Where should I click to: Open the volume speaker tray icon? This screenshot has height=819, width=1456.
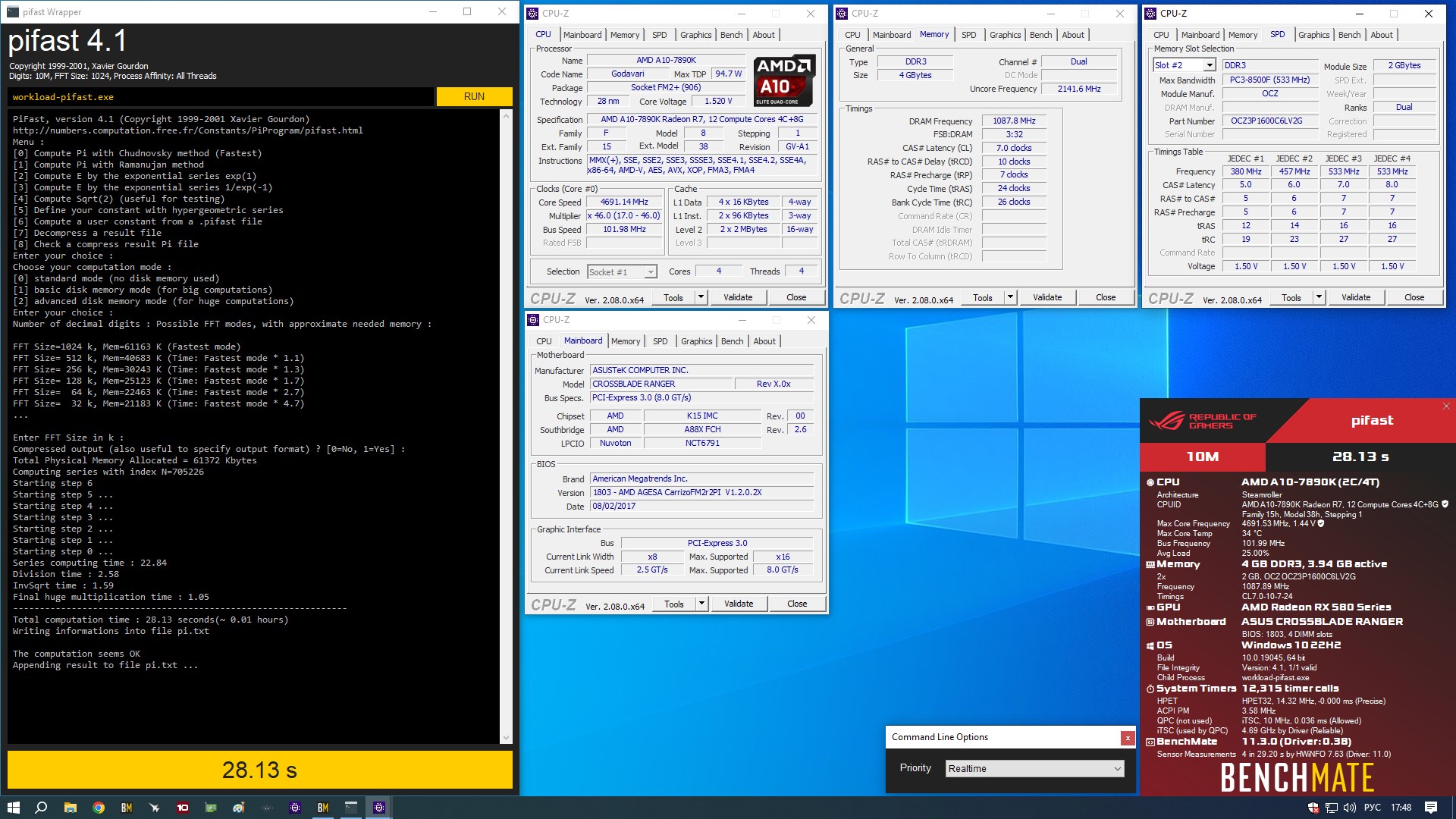click(x=1350, y=808)
